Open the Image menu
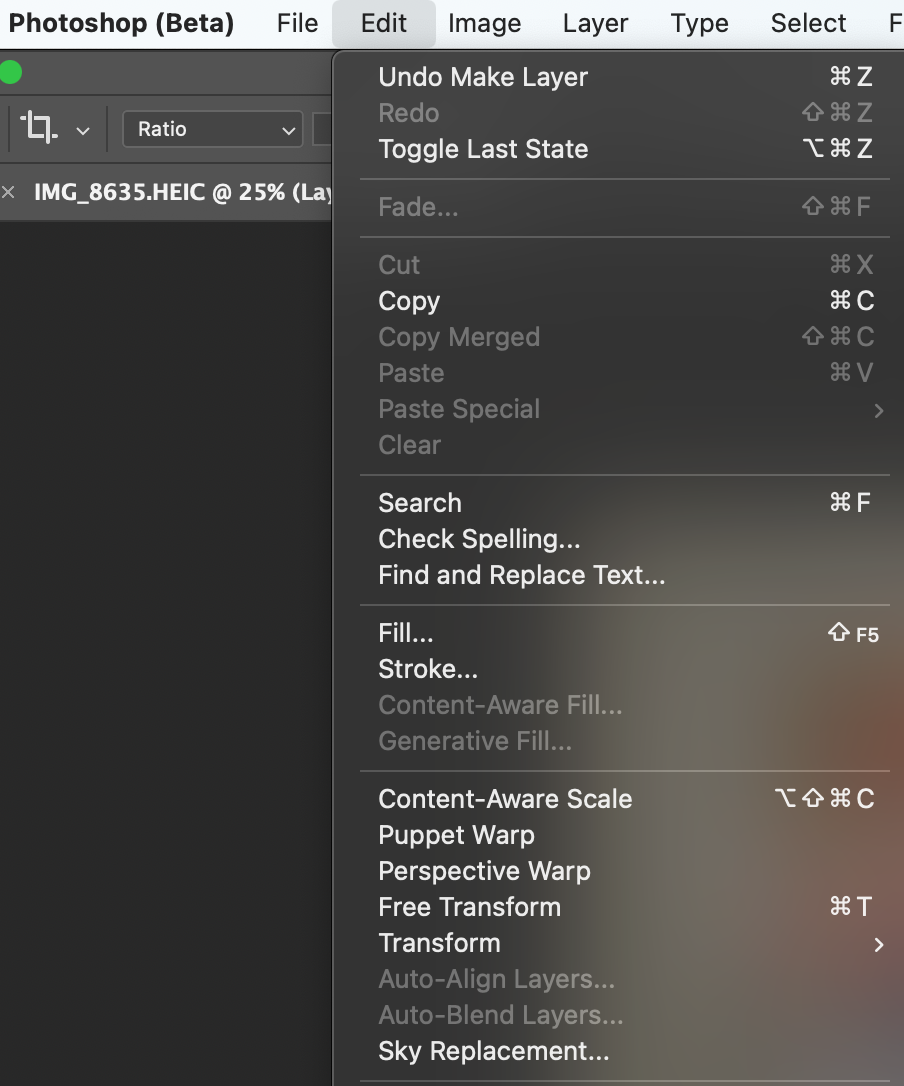The height and width of the screenshot is (1086, 904). tap(484, 22)
